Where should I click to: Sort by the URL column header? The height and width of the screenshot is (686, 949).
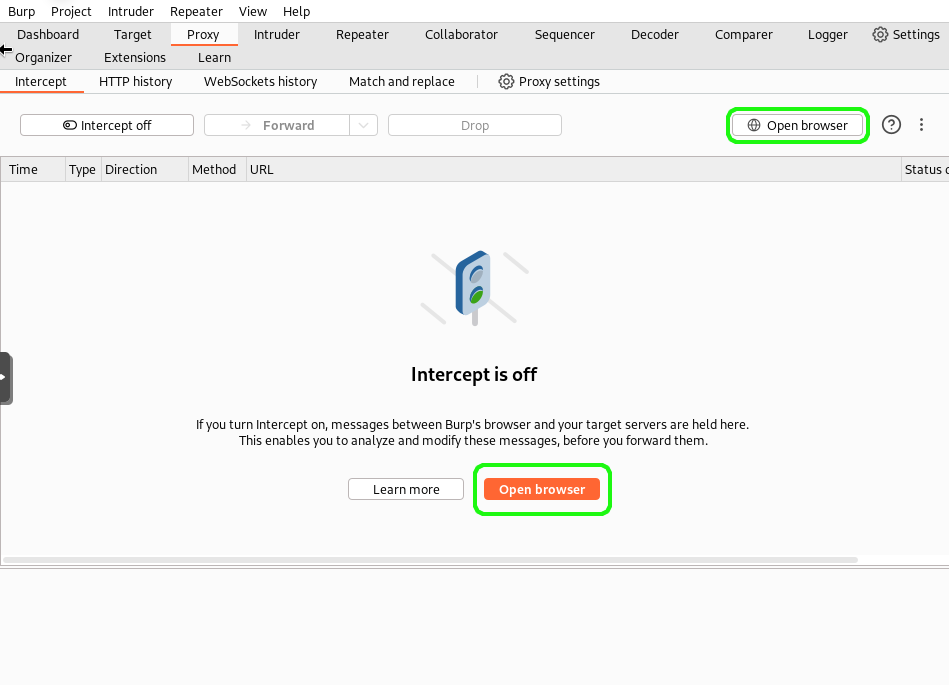tap(574, 170)
